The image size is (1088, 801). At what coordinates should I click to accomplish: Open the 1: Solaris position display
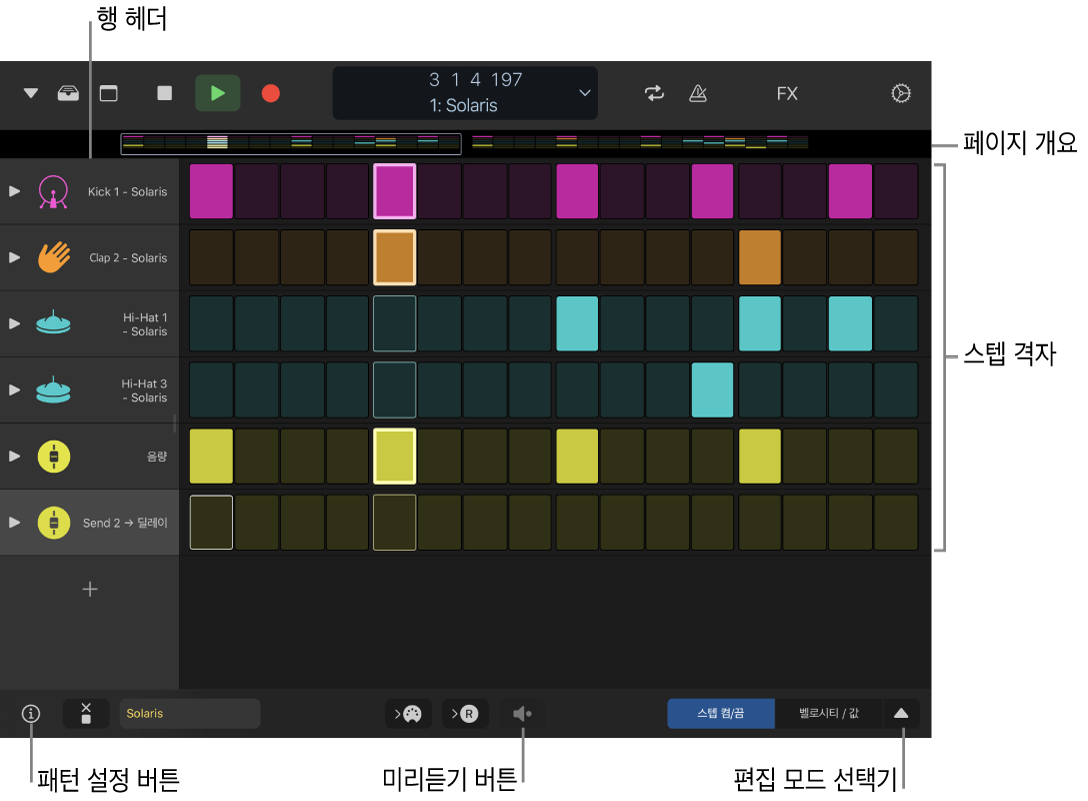tap(464, 93)
